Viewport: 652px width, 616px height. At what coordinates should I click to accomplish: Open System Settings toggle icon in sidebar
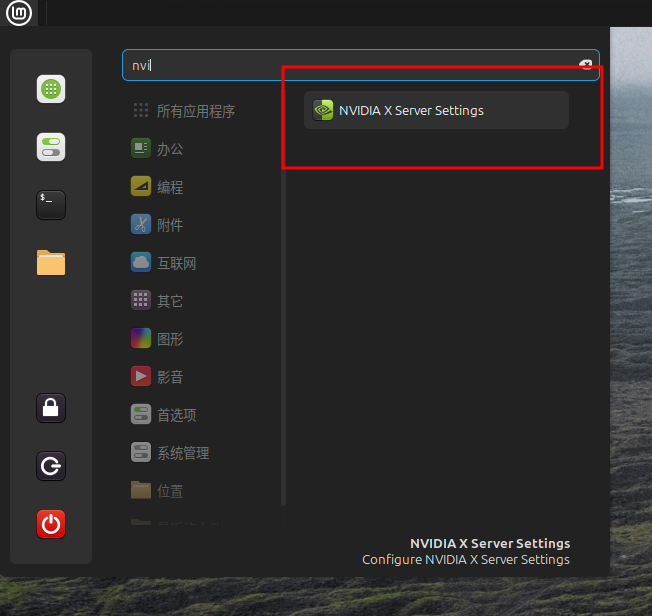pos(51,147)
